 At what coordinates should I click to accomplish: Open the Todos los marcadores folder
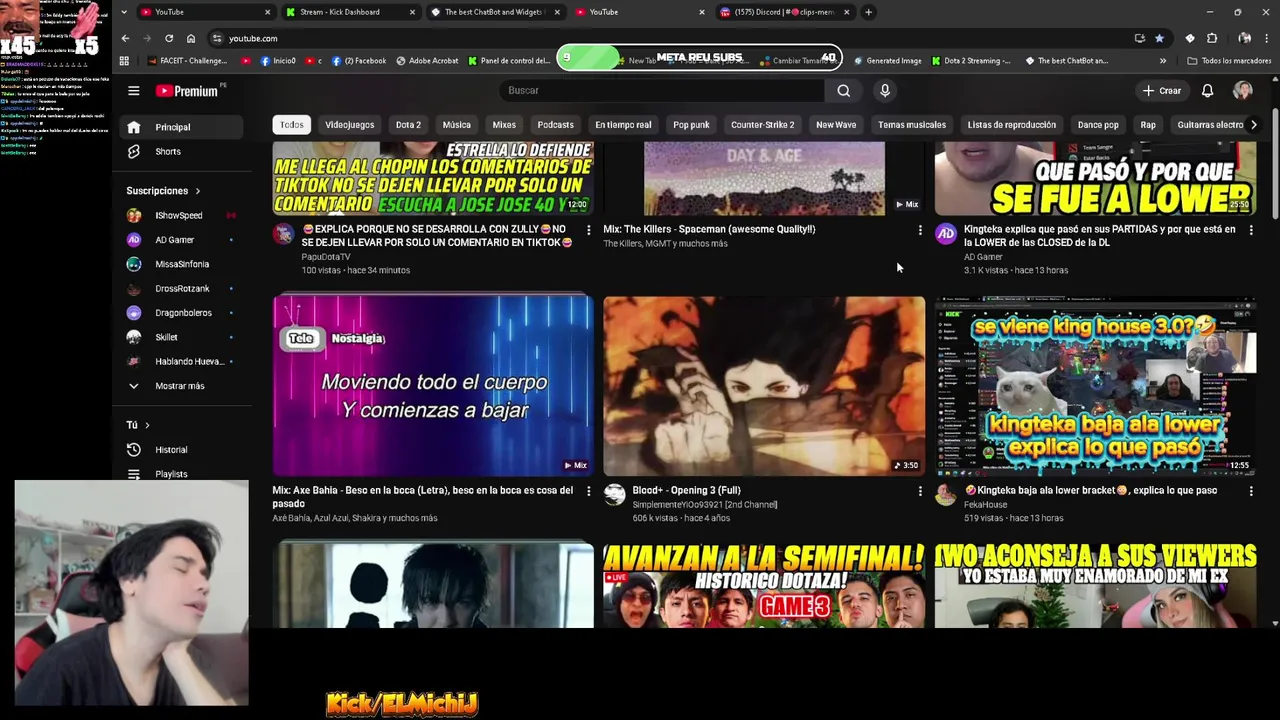coord(1228,60)
